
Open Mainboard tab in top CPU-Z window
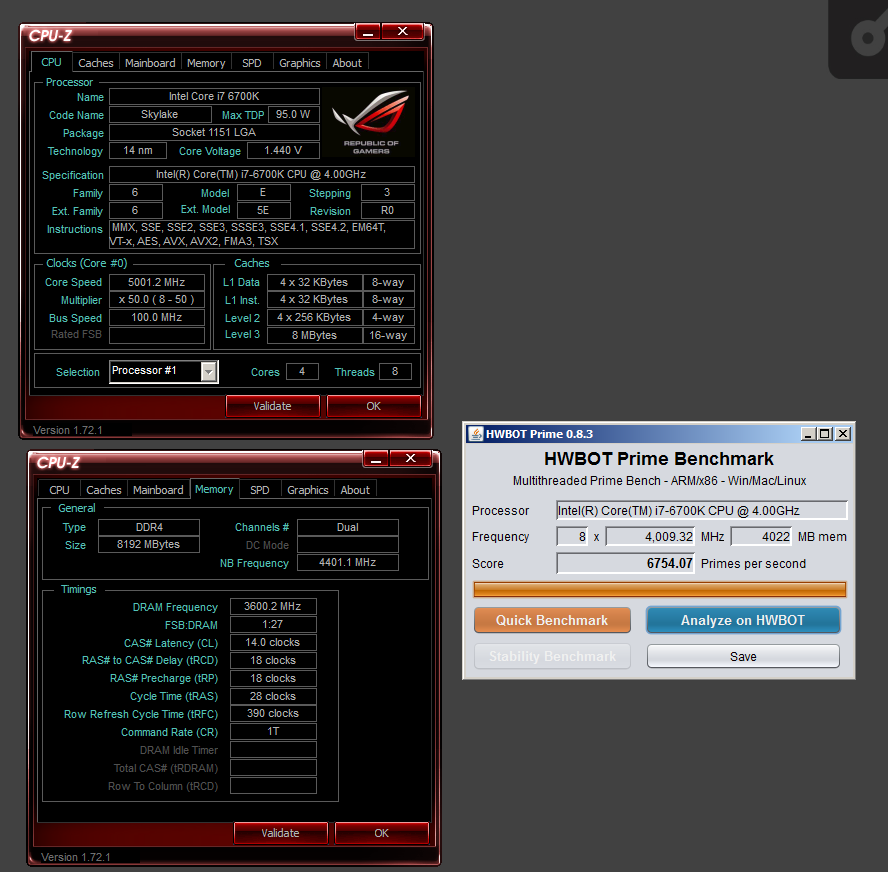[150, 63]
